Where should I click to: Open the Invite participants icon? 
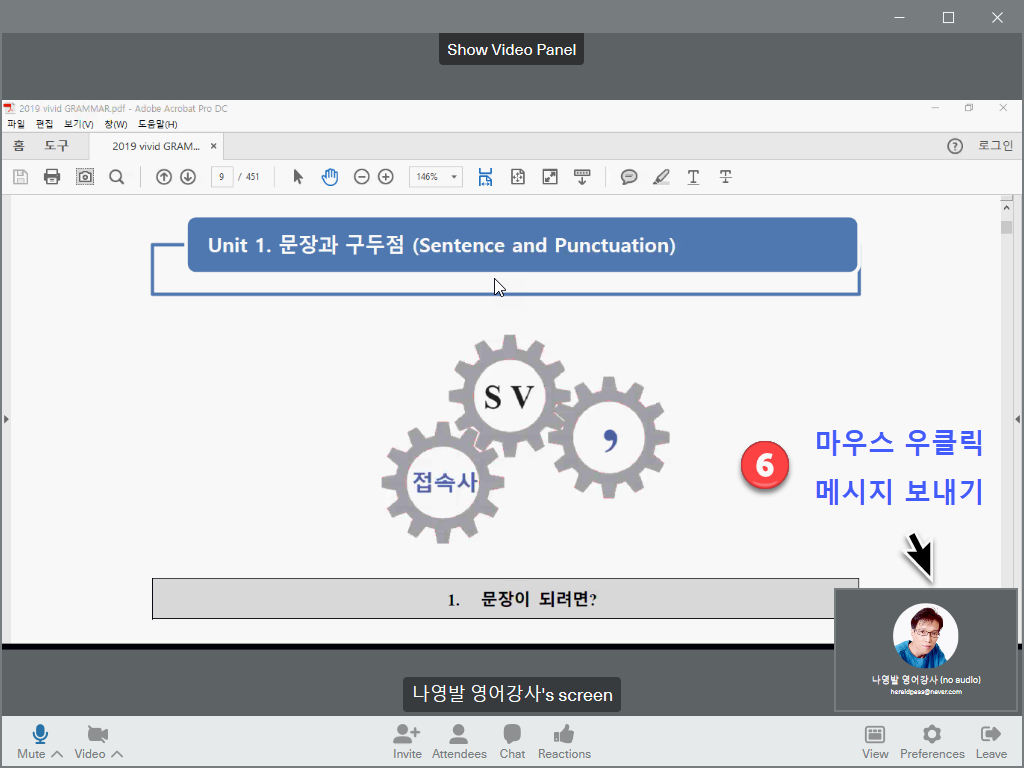[407, 735]
